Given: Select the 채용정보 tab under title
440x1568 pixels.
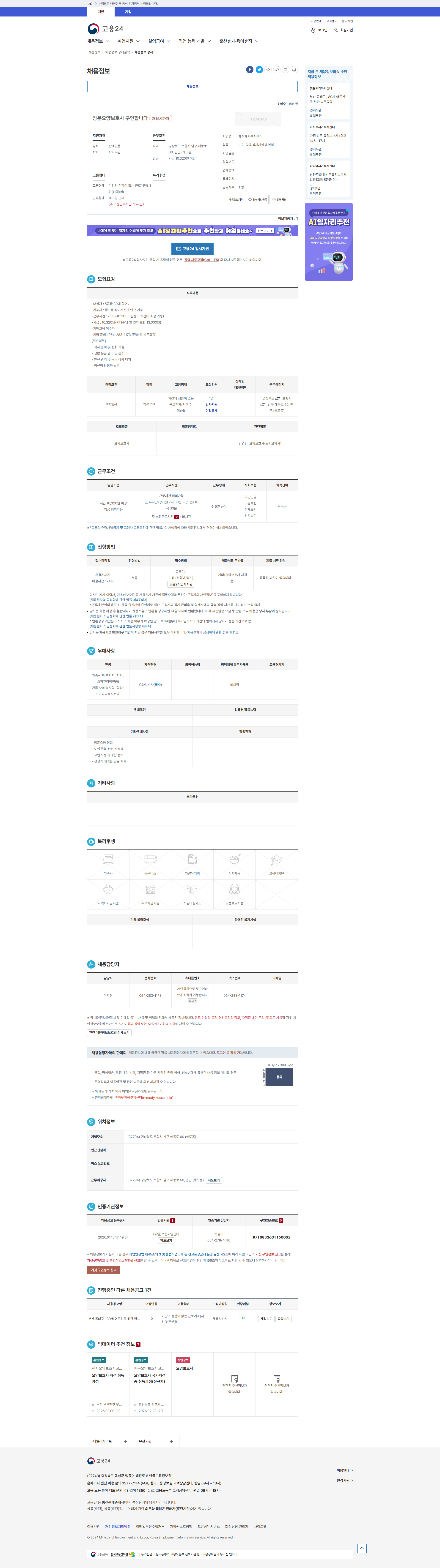Looking at the screenshot, I should (x=192, y=86).
